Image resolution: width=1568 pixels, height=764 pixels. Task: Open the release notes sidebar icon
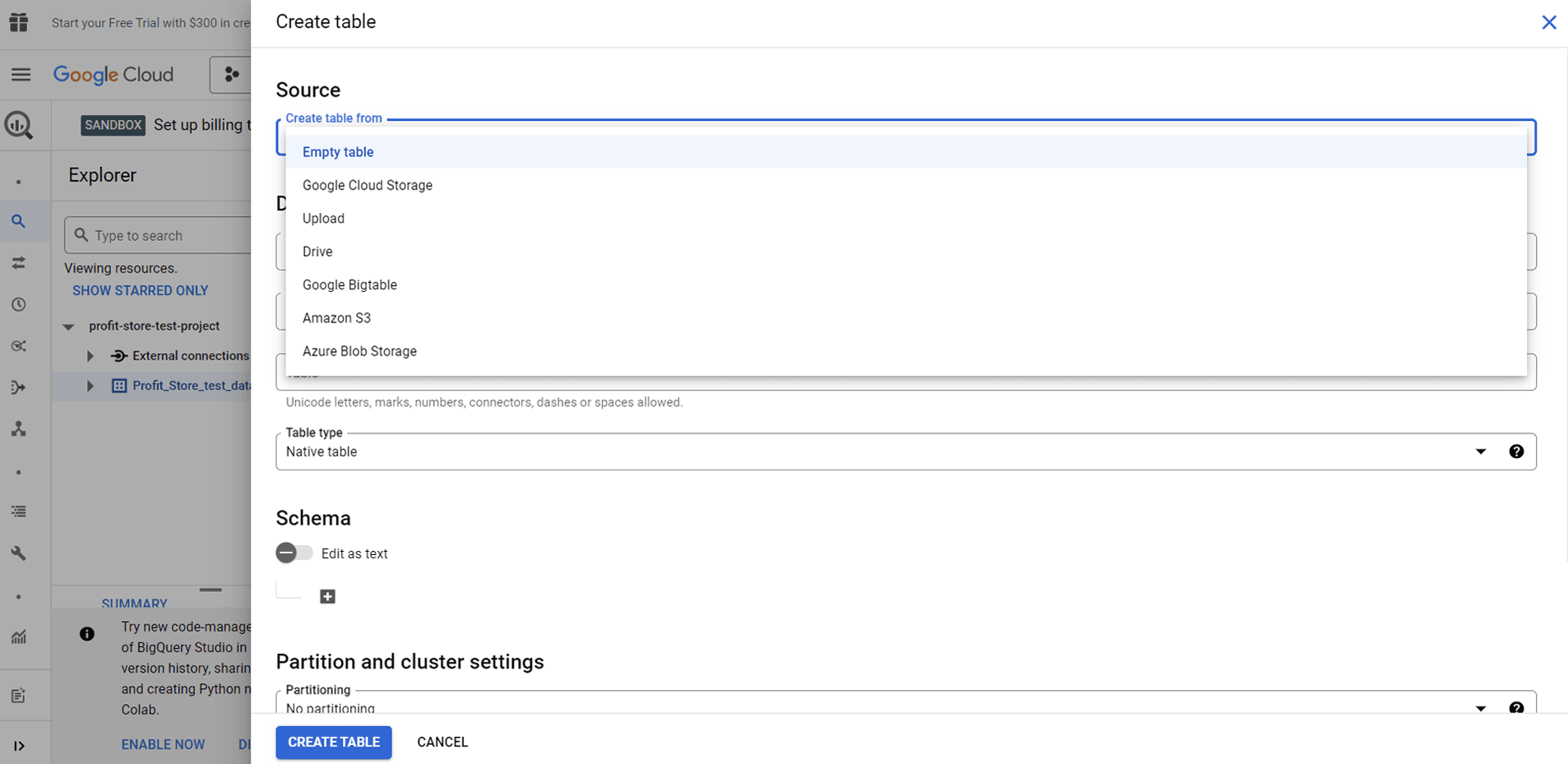tap(19, 696)
